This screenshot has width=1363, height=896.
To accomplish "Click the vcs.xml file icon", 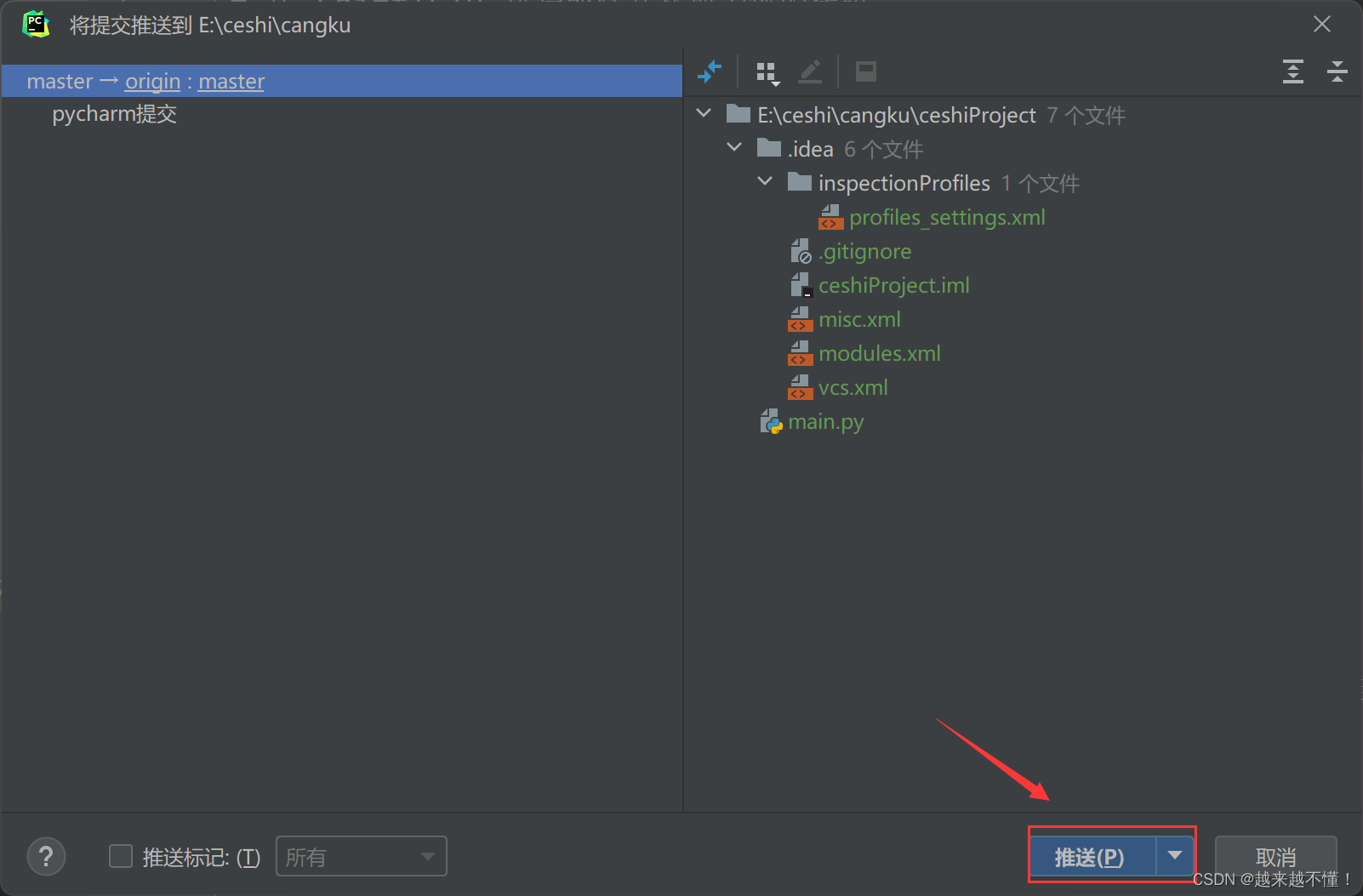I will [800, 388].
